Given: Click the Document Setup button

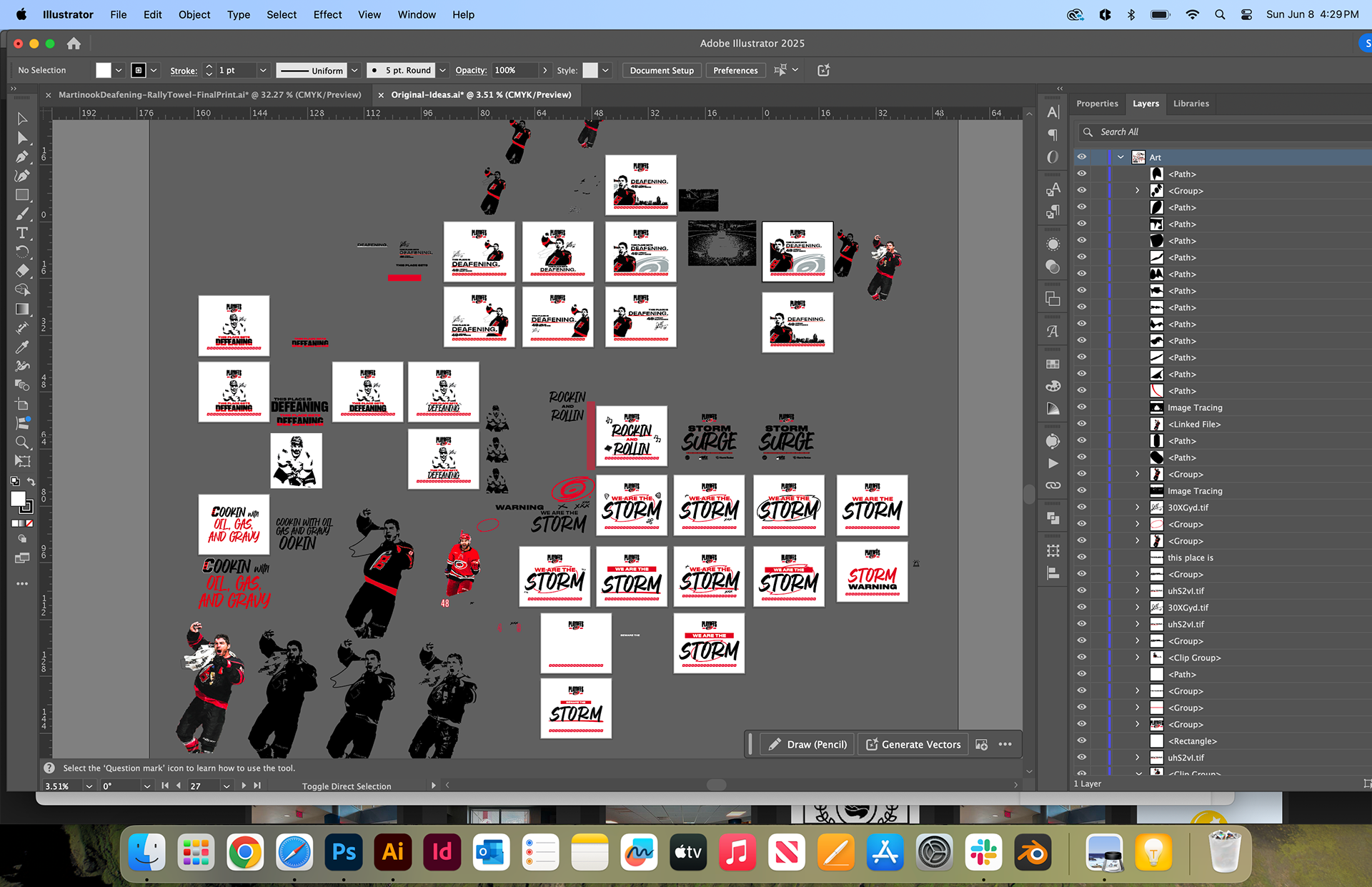Looking at the screenshot, I should click(x=662, y=70).
